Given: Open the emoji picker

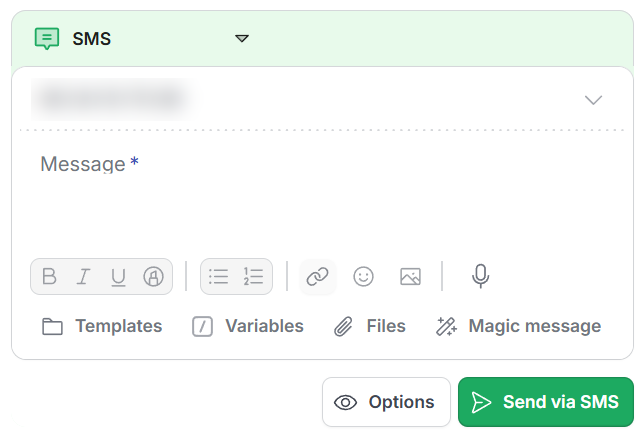Looking at the screenshot, I should point(363,277).
